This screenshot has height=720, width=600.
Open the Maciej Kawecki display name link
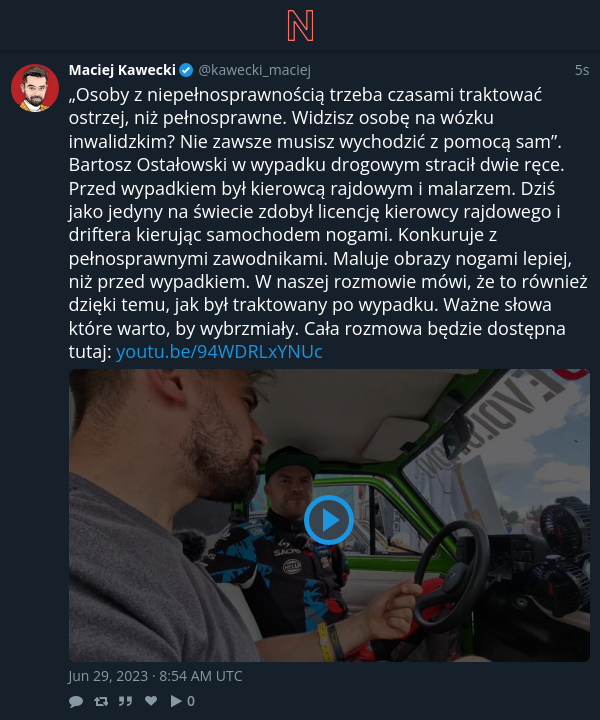122,70
